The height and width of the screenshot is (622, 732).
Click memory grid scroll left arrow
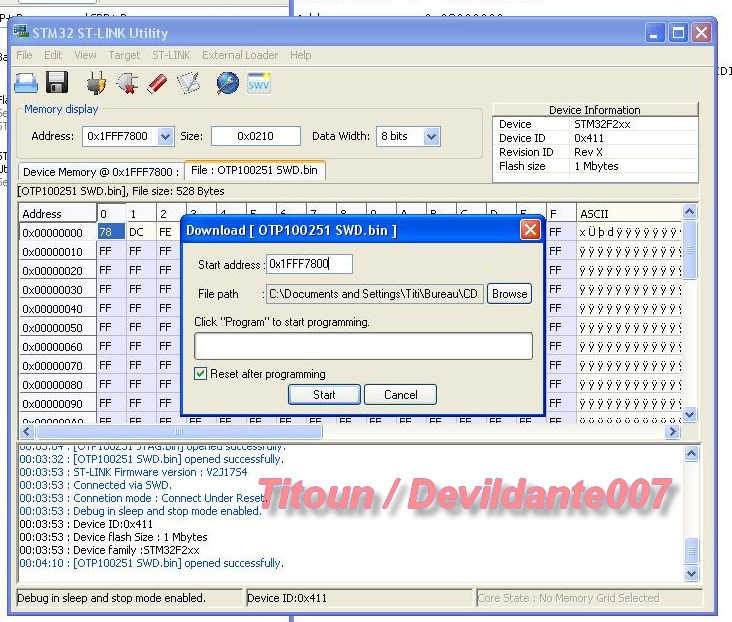(27, 431)
